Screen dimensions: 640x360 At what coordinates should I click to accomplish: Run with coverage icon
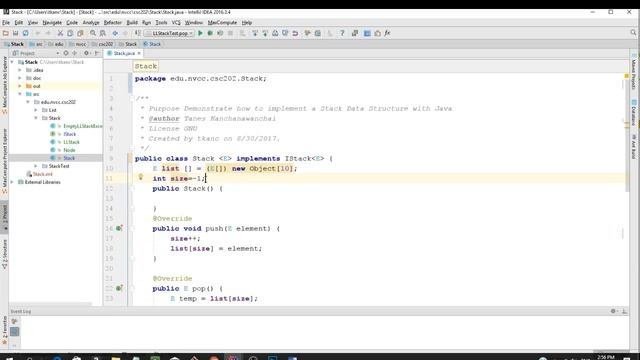(220, 33)
